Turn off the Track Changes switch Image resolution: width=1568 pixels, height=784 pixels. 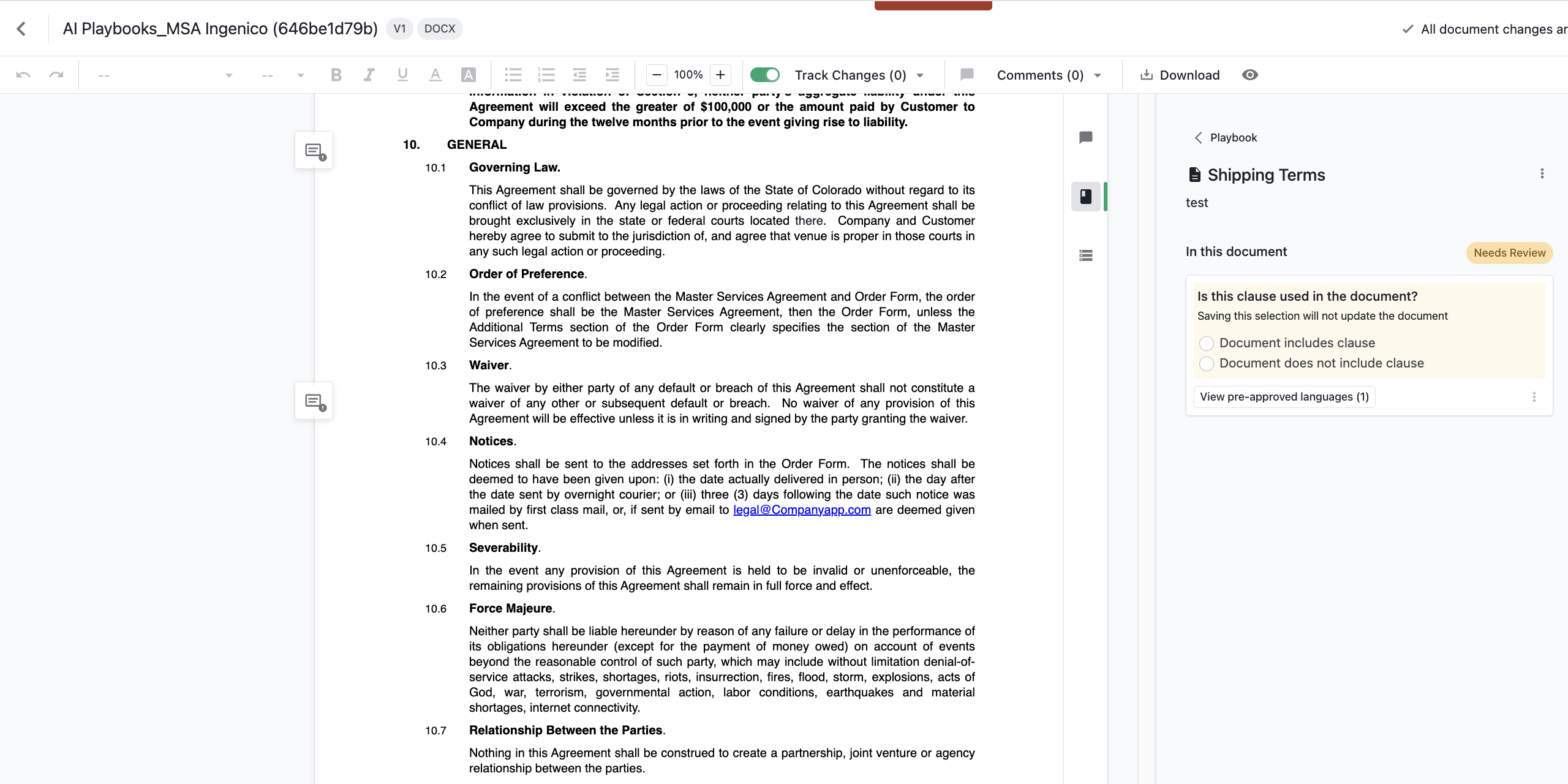pos(765,75)
